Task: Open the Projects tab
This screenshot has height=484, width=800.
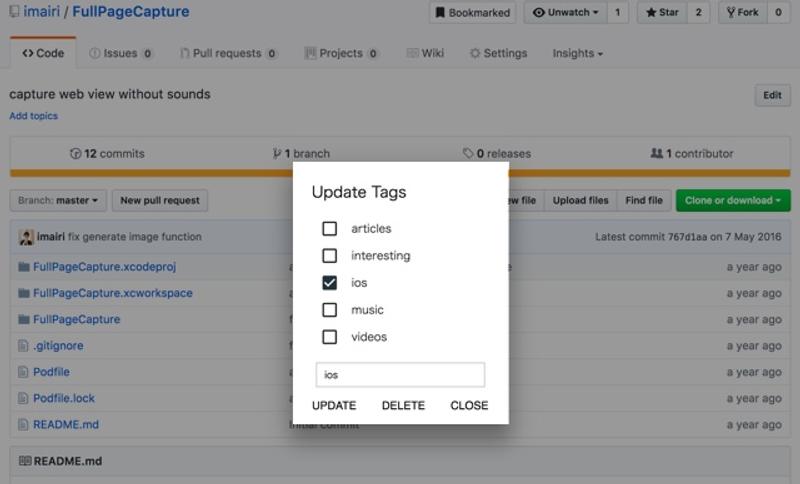Action: [341, 53]
